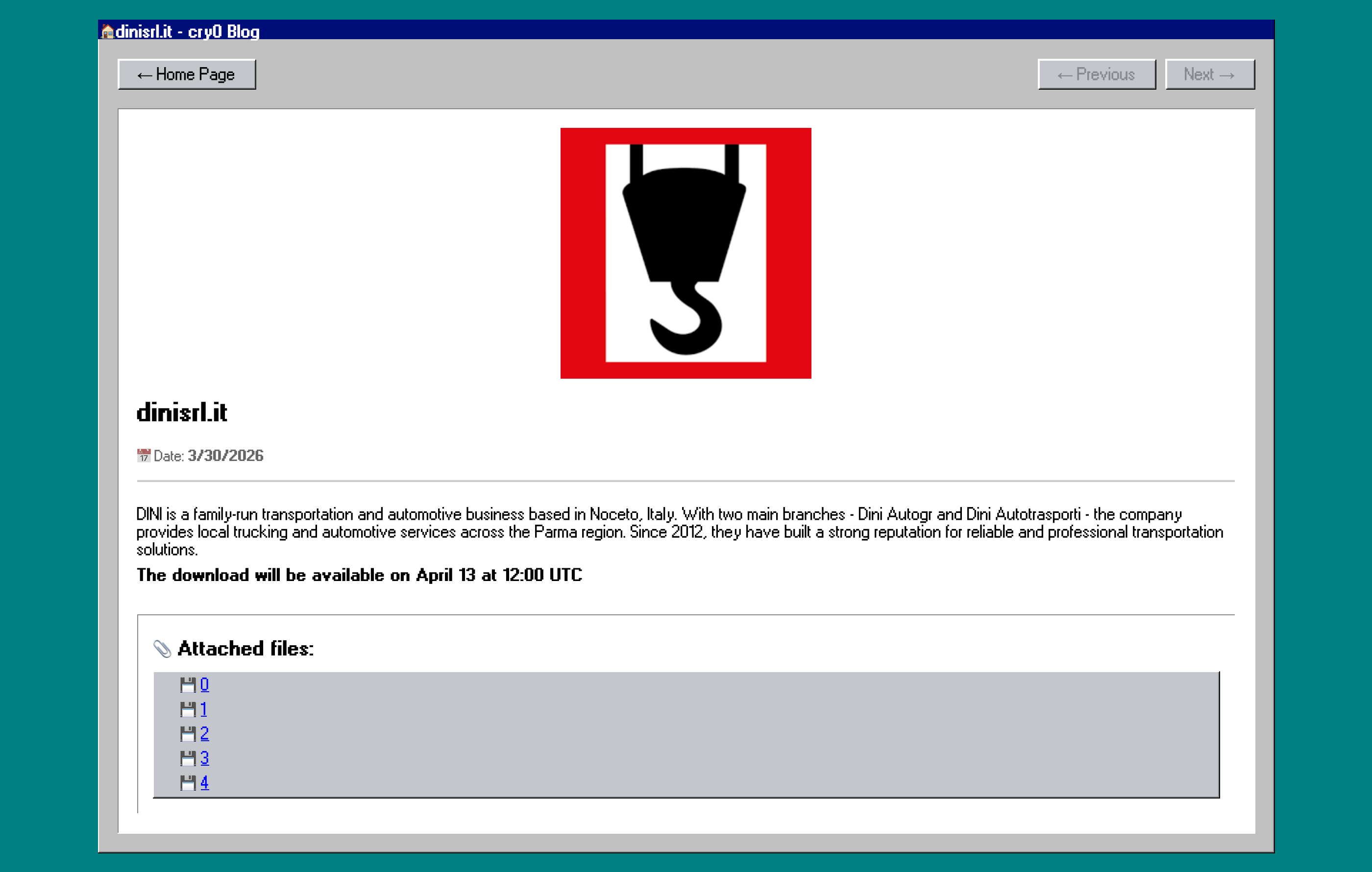Open attached file link 3
The height and width of the screenshot is (872, 1372).
[x=204, y=757]
